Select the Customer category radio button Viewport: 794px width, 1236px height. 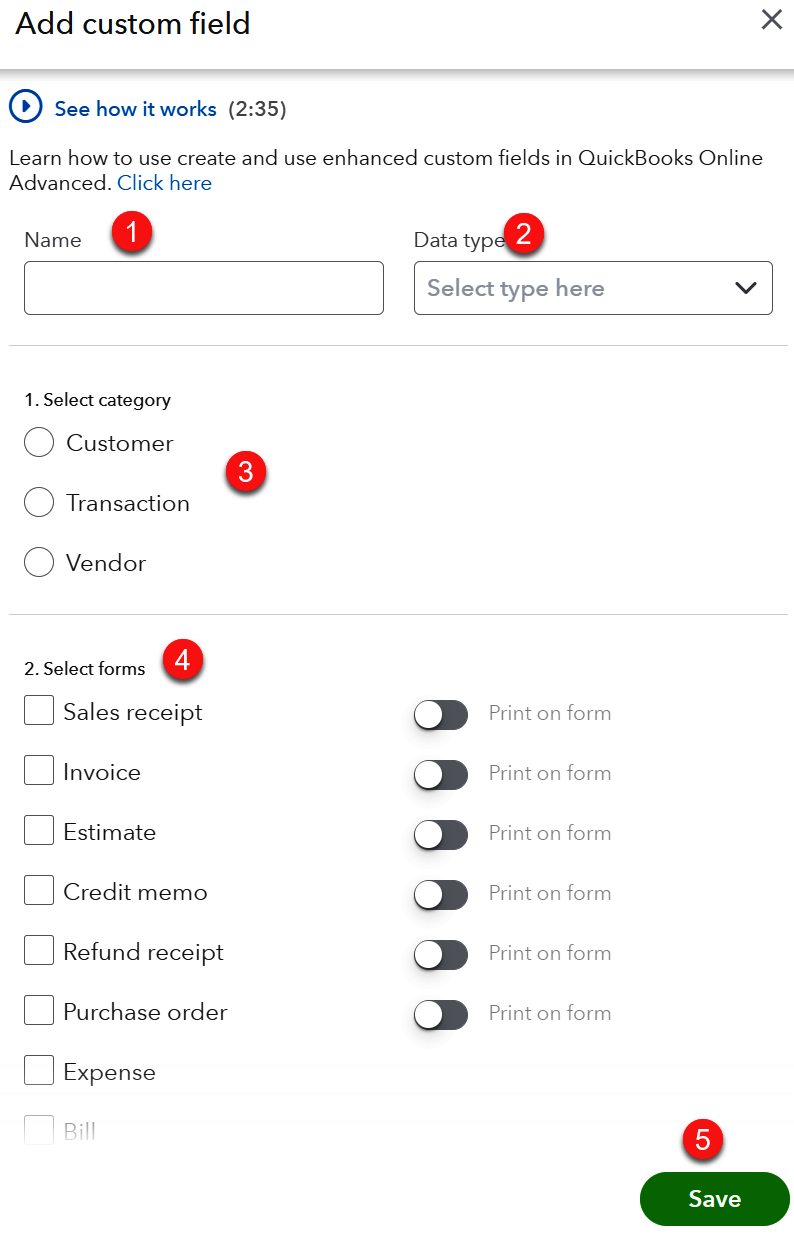[39, 443]
